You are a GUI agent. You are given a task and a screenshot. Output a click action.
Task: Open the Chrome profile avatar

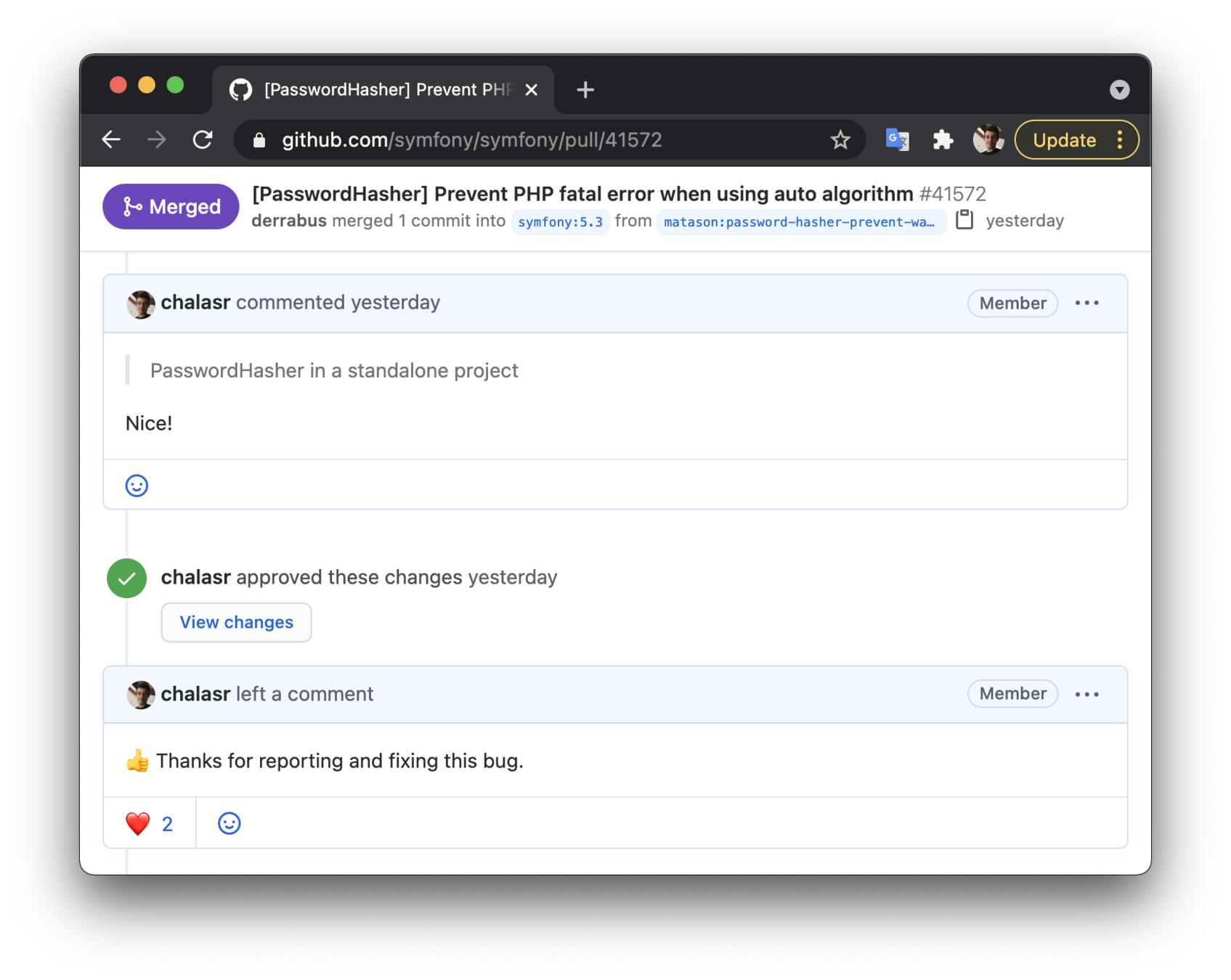click(x=988, y=139)
